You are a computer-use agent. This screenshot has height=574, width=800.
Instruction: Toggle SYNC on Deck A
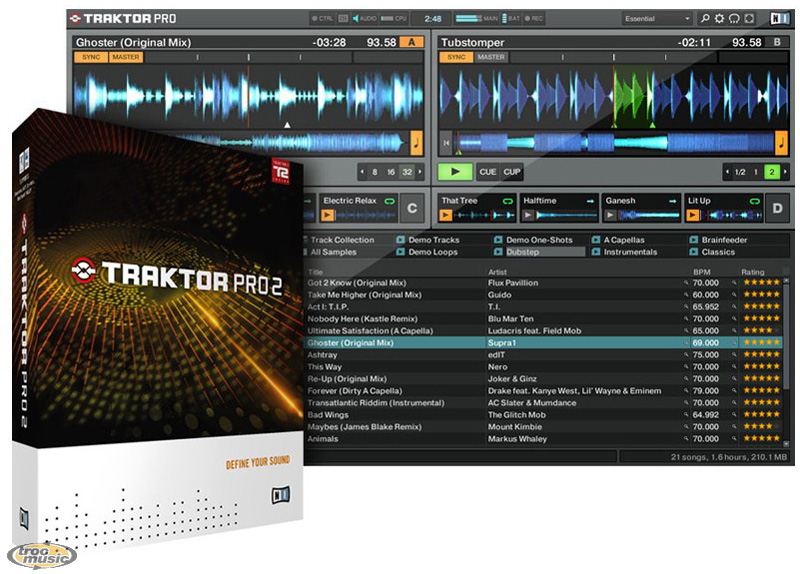89,58
